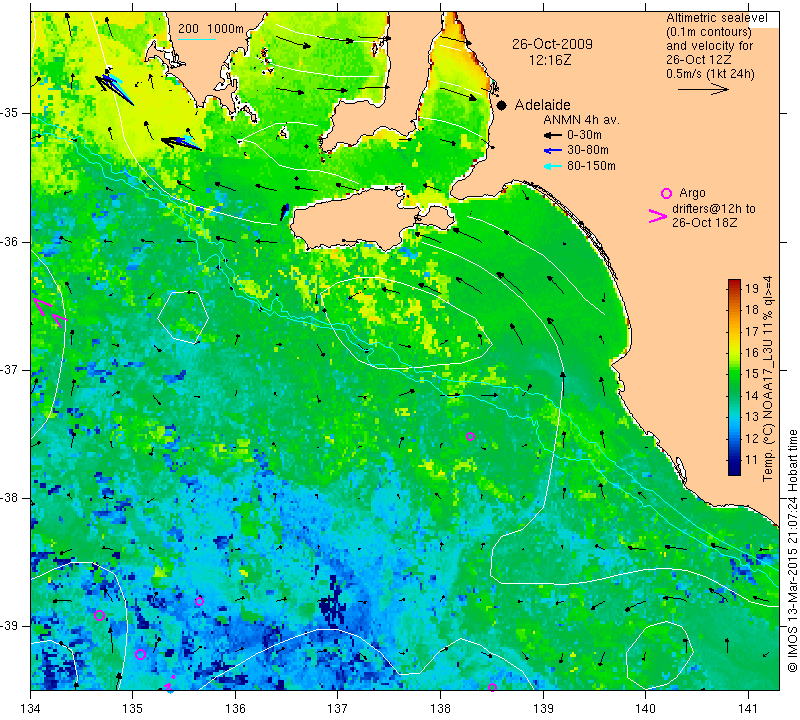The width and height of the screenshot is (800, 720).
Task: Click the black 0-30m legend arrow
Action: click(x=552, y=135)
